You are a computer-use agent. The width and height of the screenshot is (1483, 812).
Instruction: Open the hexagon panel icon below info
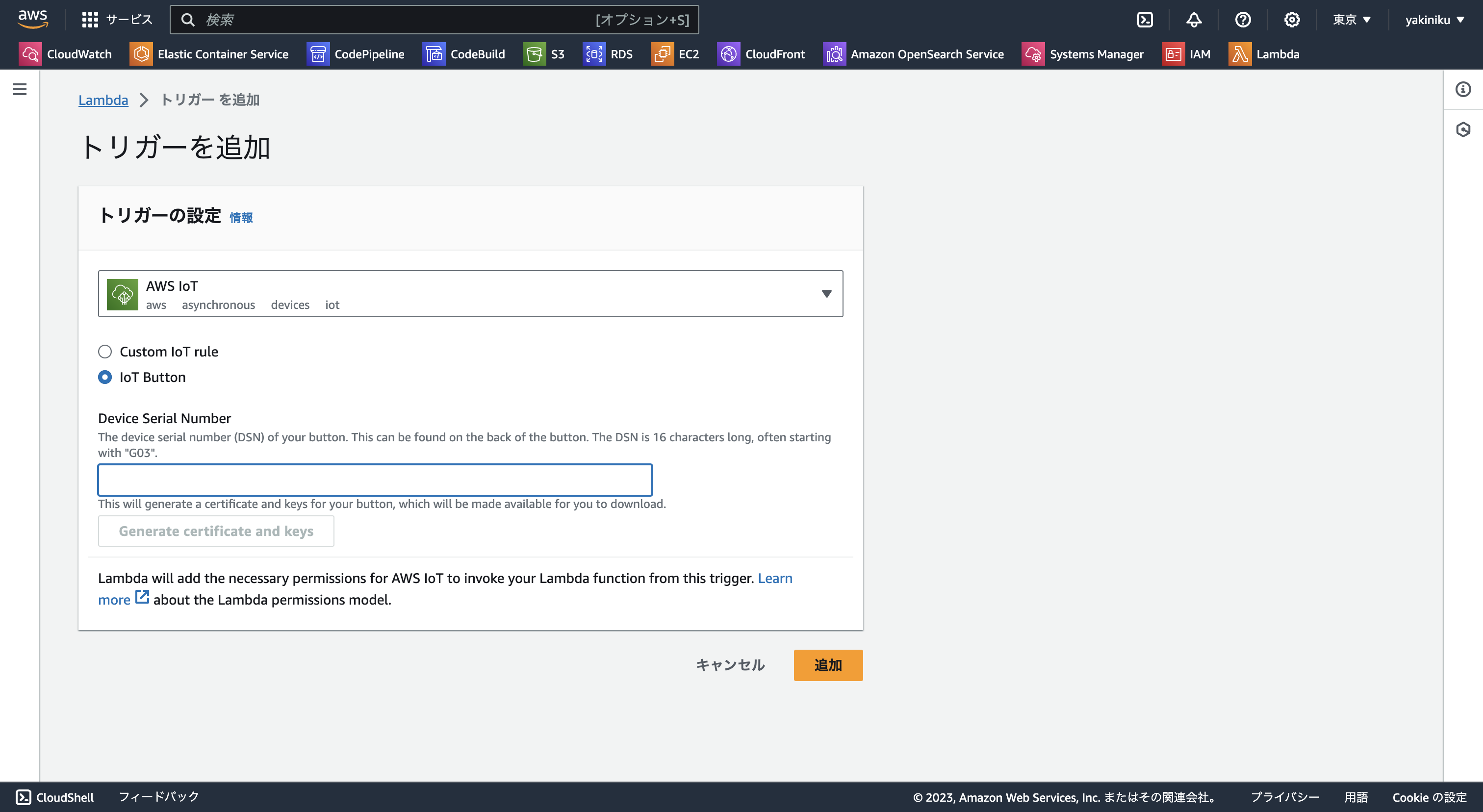coord(1463,129)
